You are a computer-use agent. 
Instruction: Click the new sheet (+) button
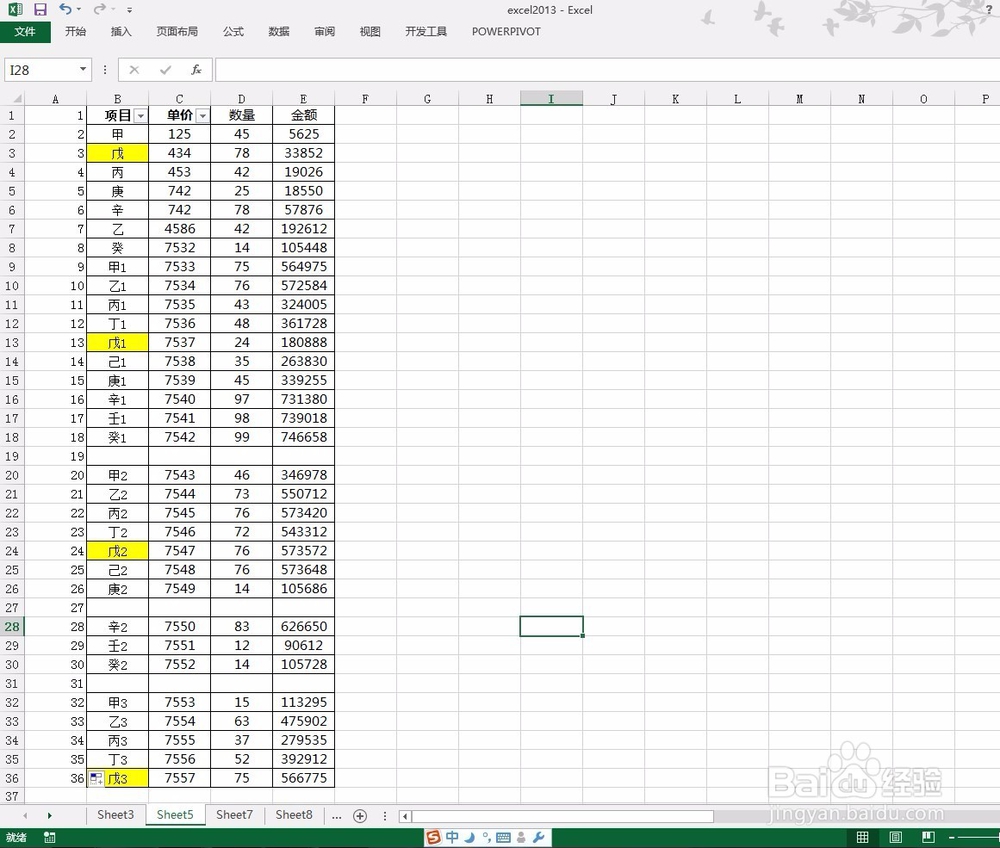[360, 816]
